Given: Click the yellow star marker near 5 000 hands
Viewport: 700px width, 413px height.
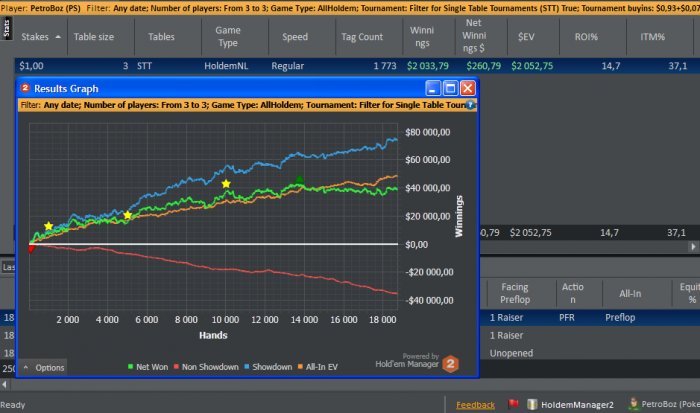Looking at the screenshot, I should (128, 216).
